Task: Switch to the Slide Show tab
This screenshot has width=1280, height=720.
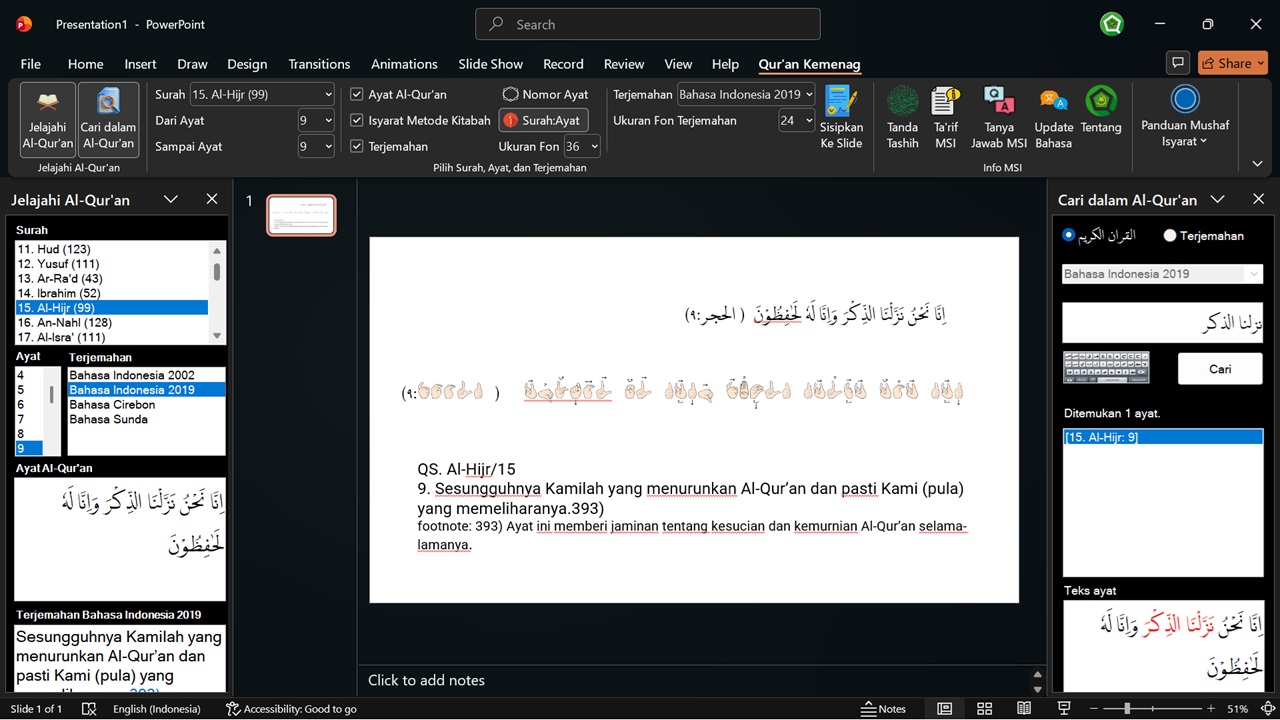Action: point(490,63)
